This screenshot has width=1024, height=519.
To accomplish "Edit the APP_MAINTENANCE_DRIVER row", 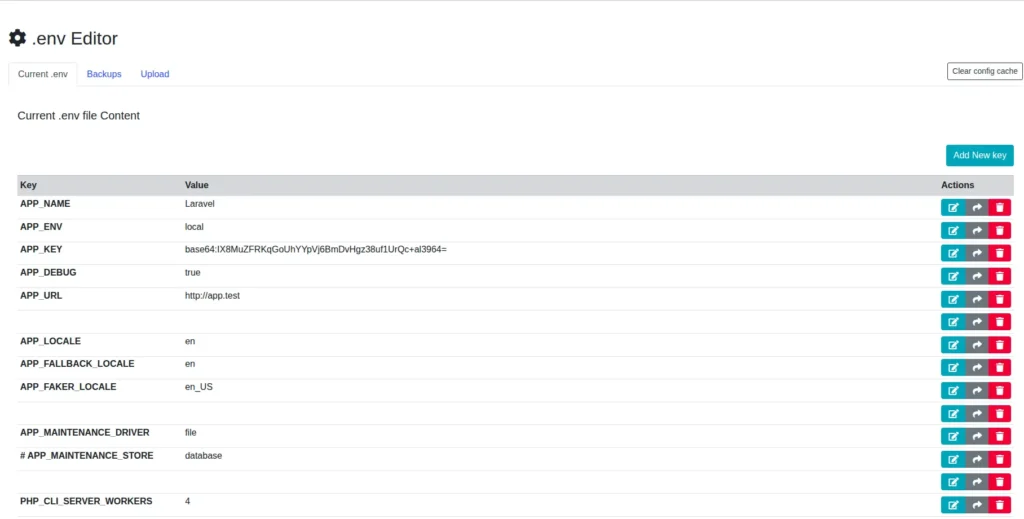I will [953, 437].
